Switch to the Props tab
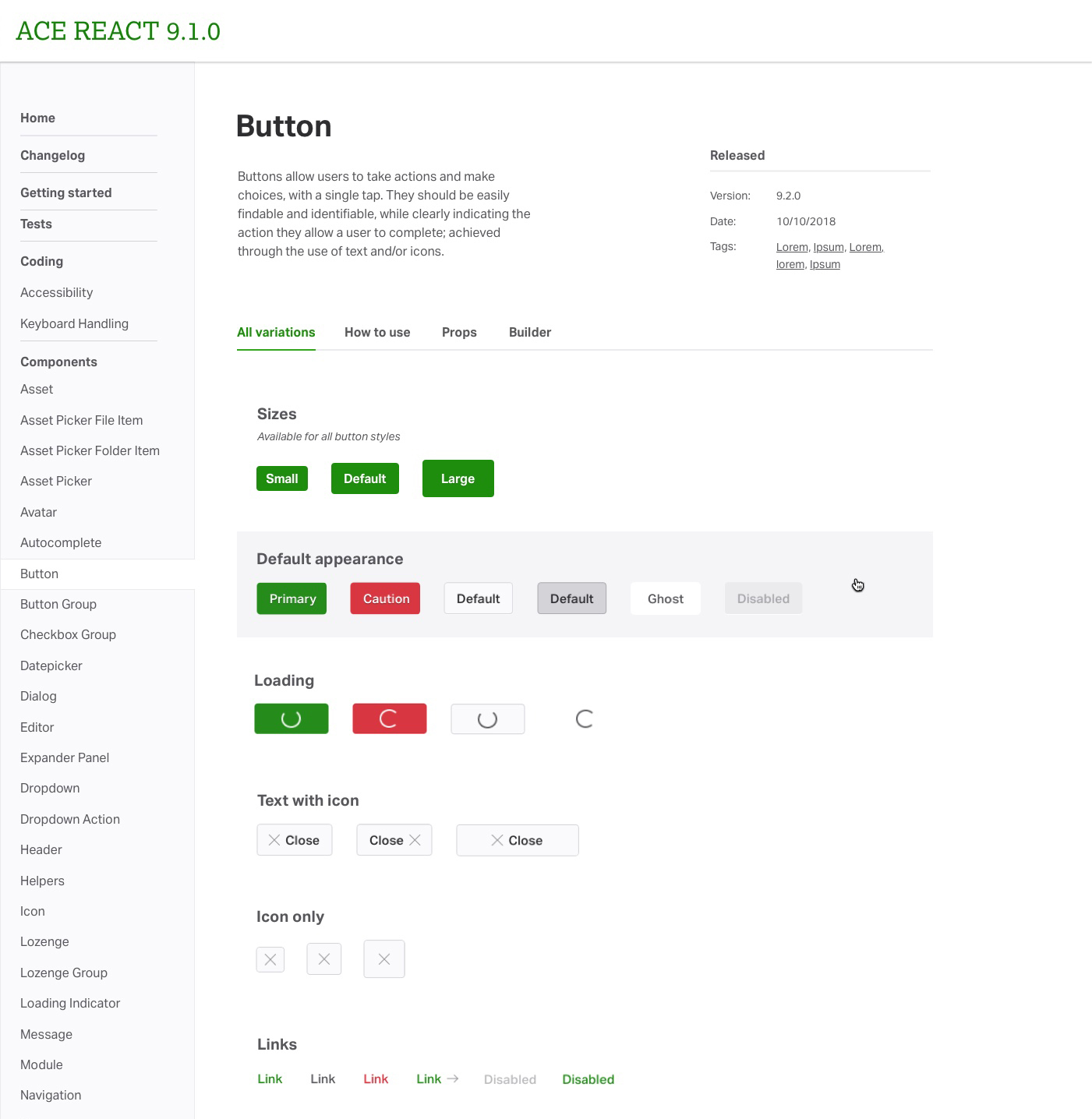1092x1119 pixels. [x=459, y=332]
